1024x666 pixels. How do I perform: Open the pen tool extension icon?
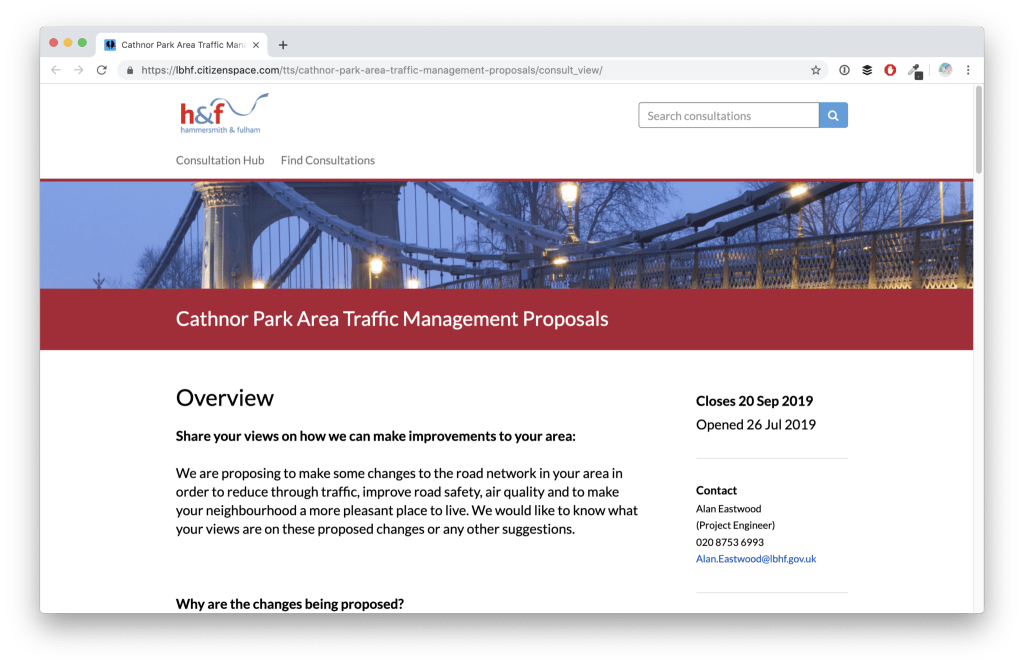[x=915, y=71]
